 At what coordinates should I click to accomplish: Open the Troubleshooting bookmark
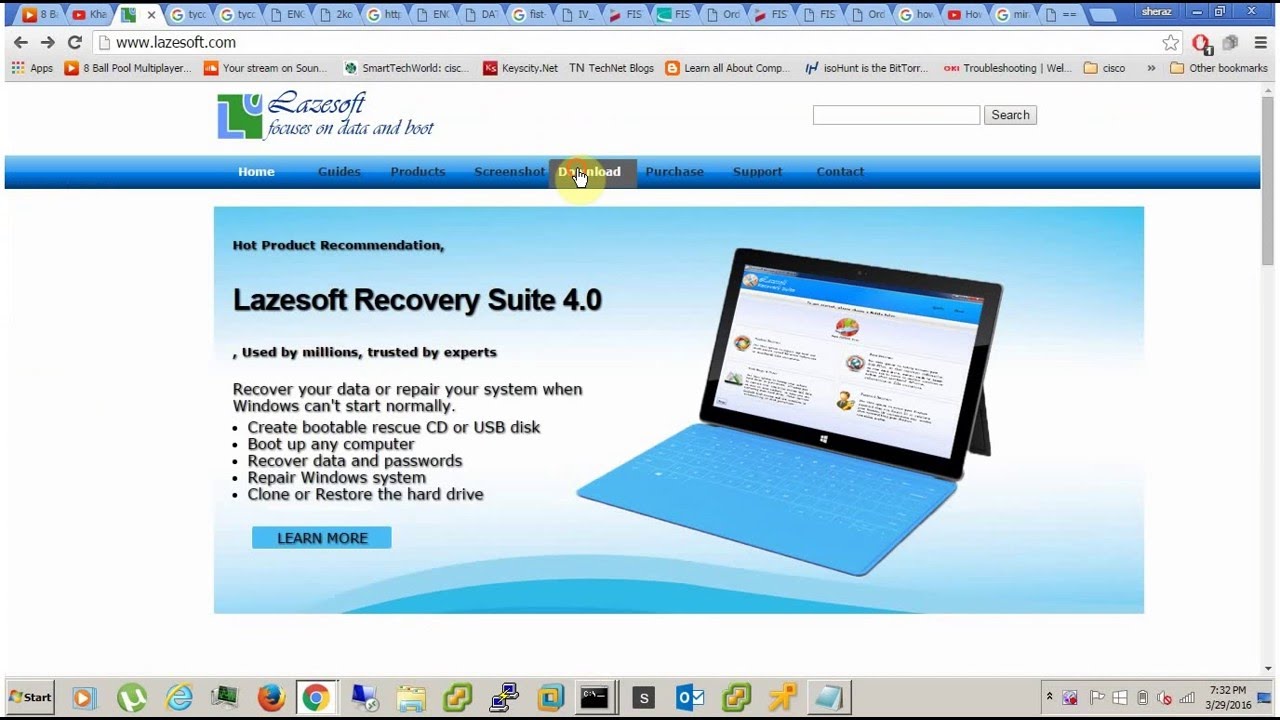pyautogui.click(x=1007, y=68)
